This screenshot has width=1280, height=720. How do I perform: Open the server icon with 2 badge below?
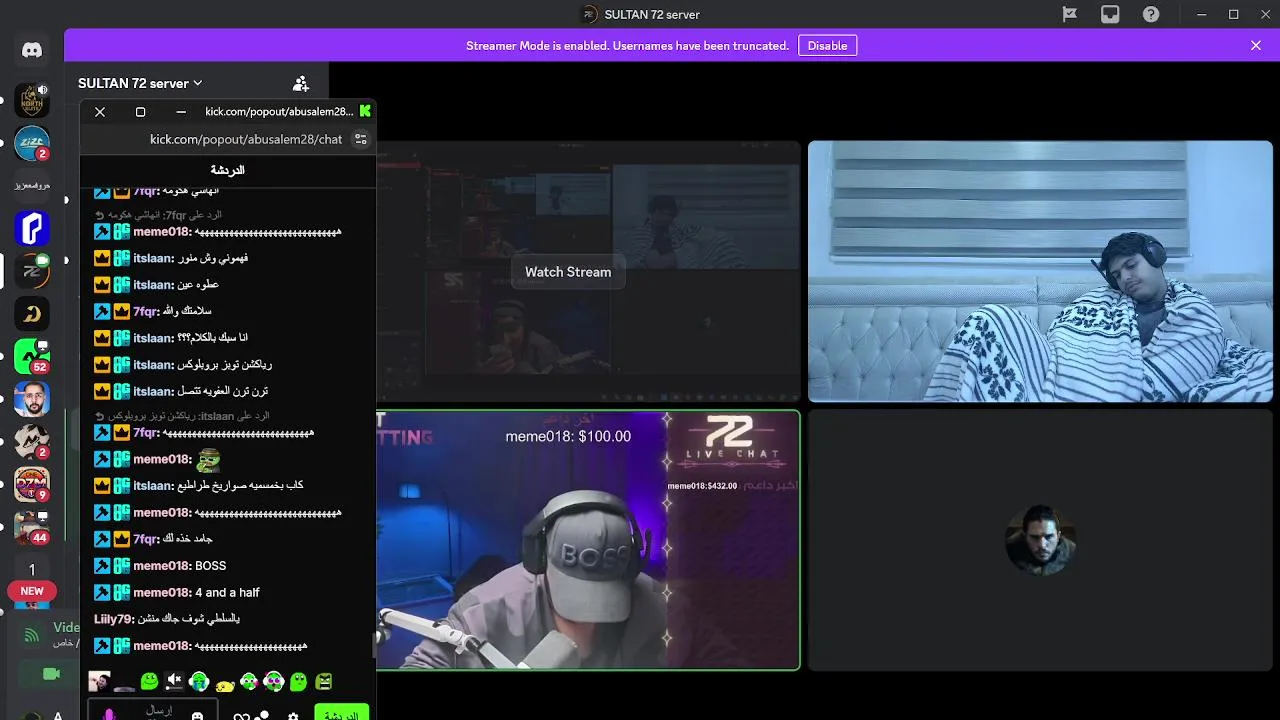coord(31,441)
